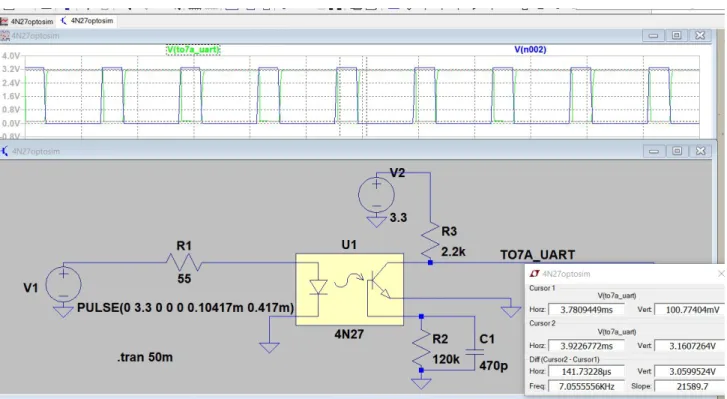Click the 55 value under R1
This screenshot has height=399, width=727.
(x=184, y=279)
